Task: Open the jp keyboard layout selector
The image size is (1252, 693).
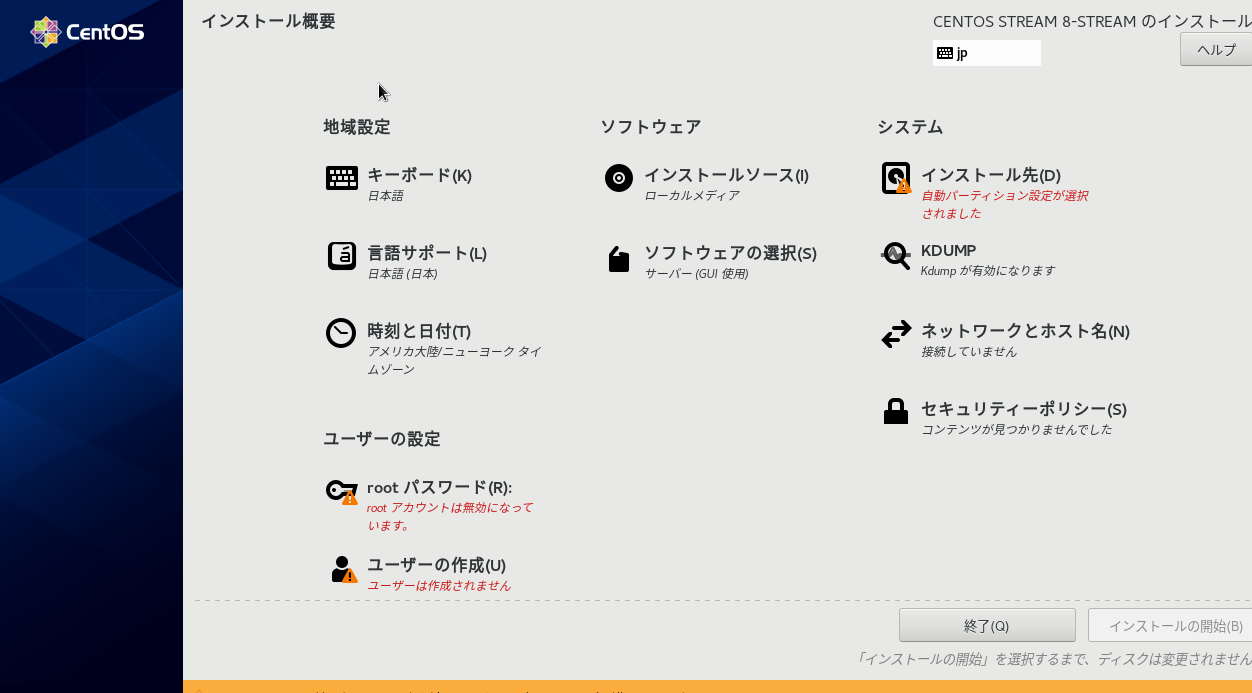Action: point(985,52)
